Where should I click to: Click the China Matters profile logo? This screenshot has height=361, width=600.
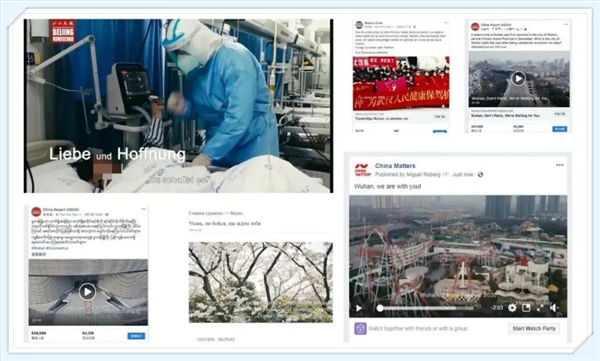(x=362, y=170)
